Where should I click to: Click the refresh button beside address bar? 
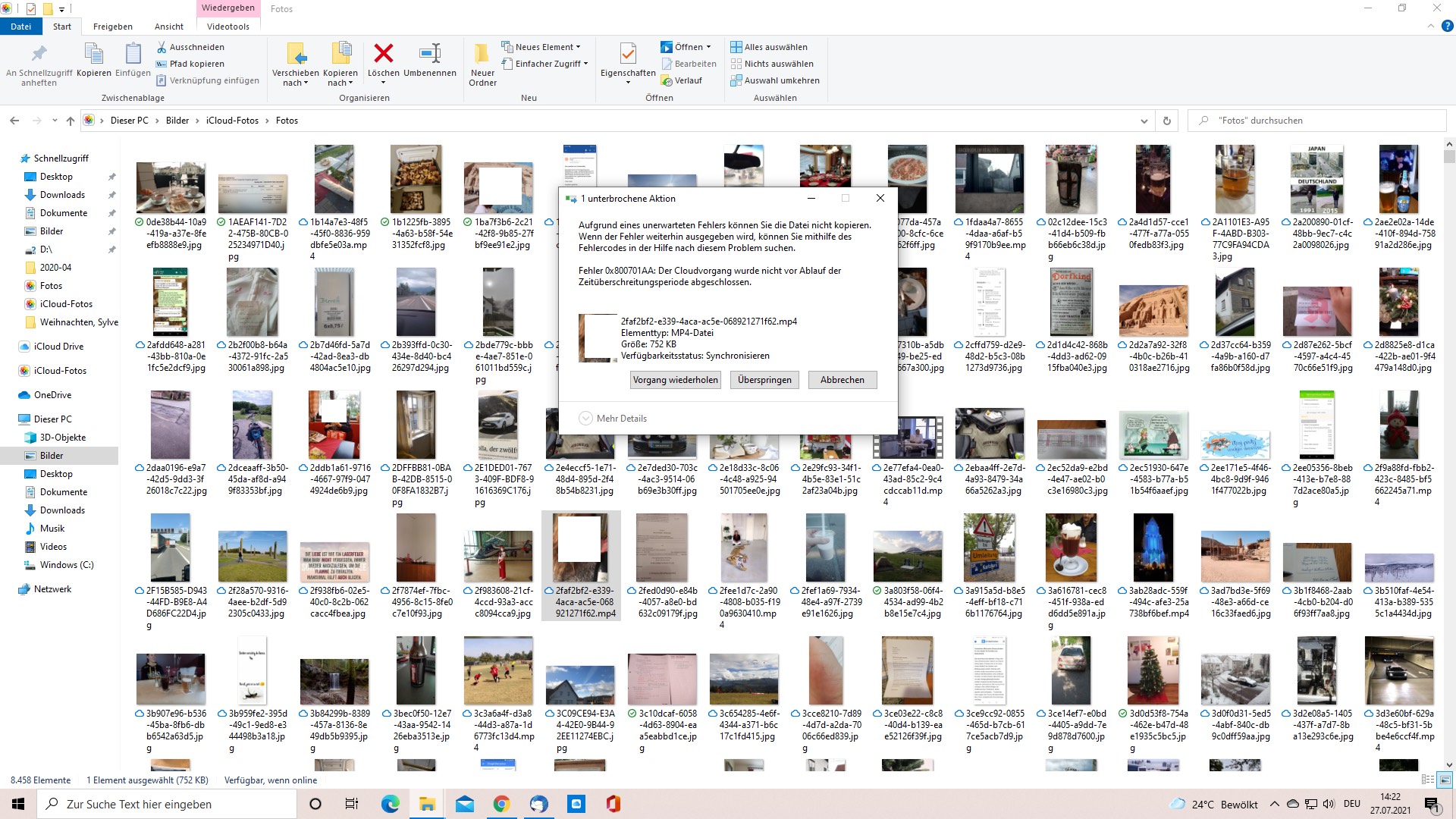(1166, 121)
